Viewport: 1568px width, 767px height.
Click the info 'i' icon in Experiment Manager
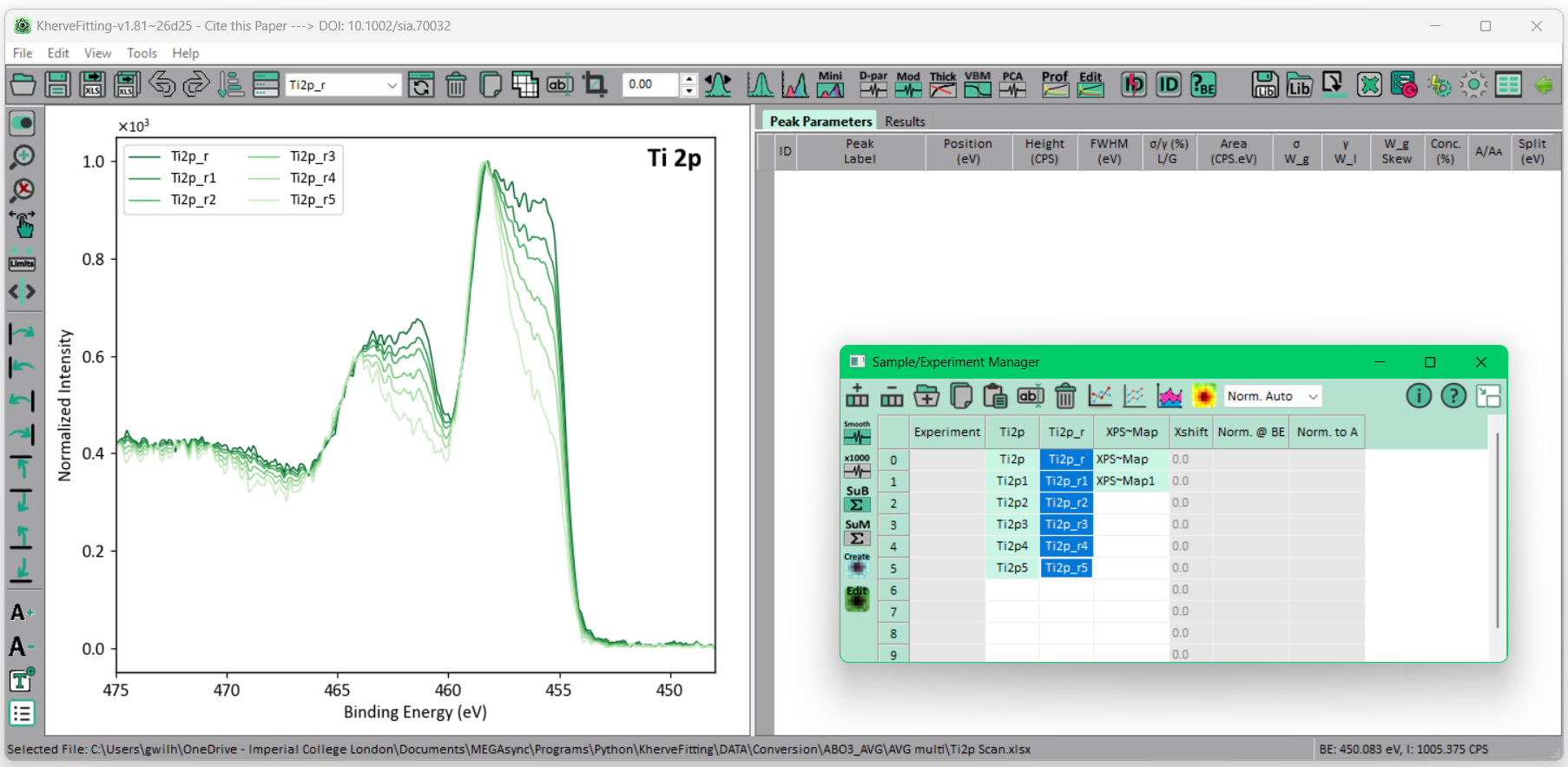pos(1419,396)
